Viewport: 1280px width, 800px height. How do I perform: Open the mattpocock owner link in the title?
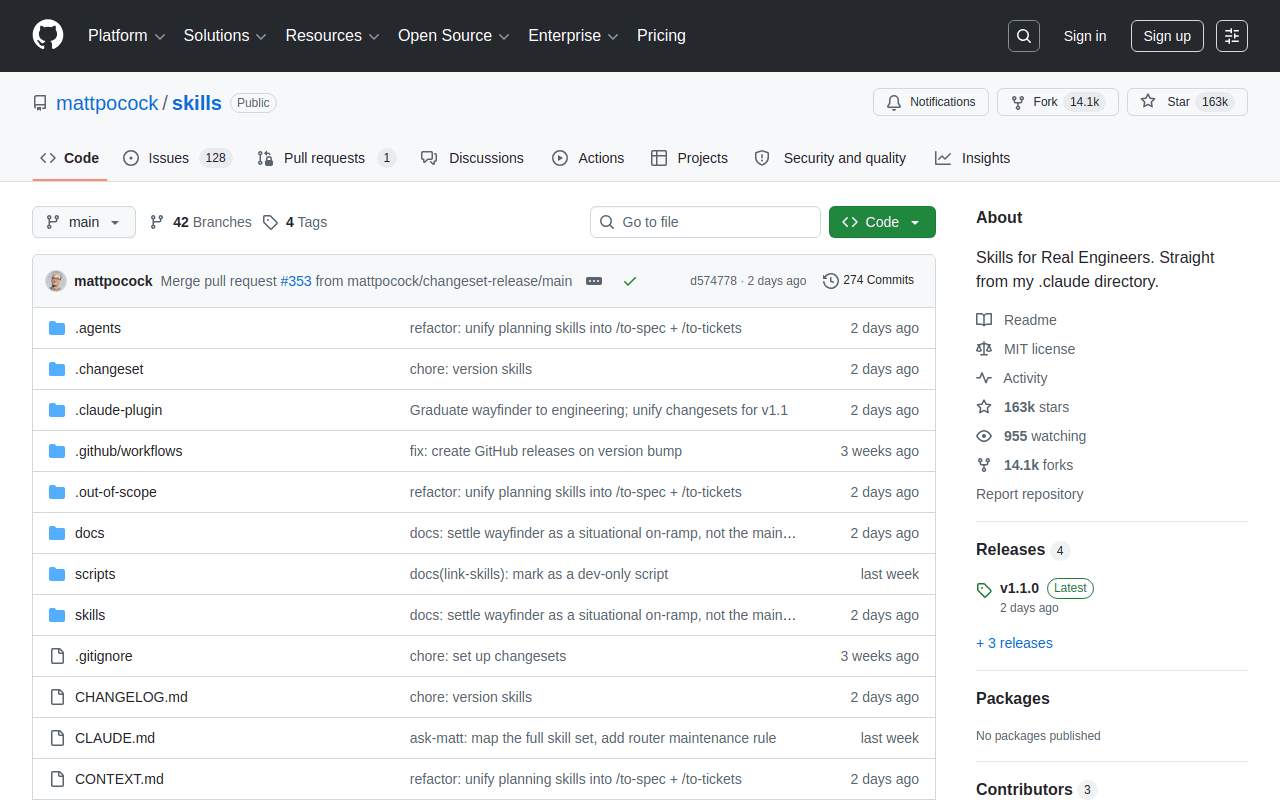pos(107,103)
